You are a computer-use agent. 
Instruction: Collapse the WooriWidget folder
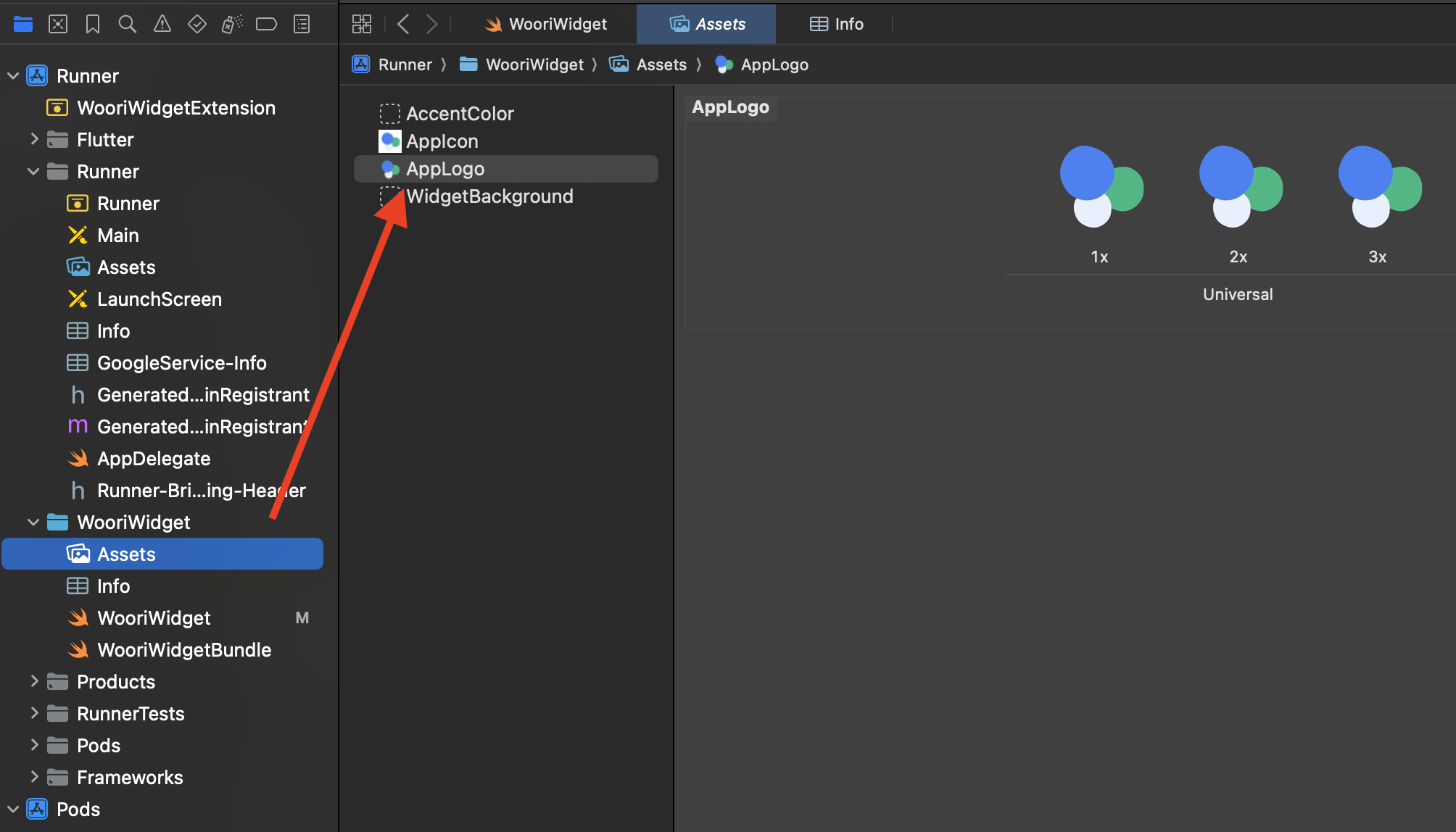(x=33, y=523)
